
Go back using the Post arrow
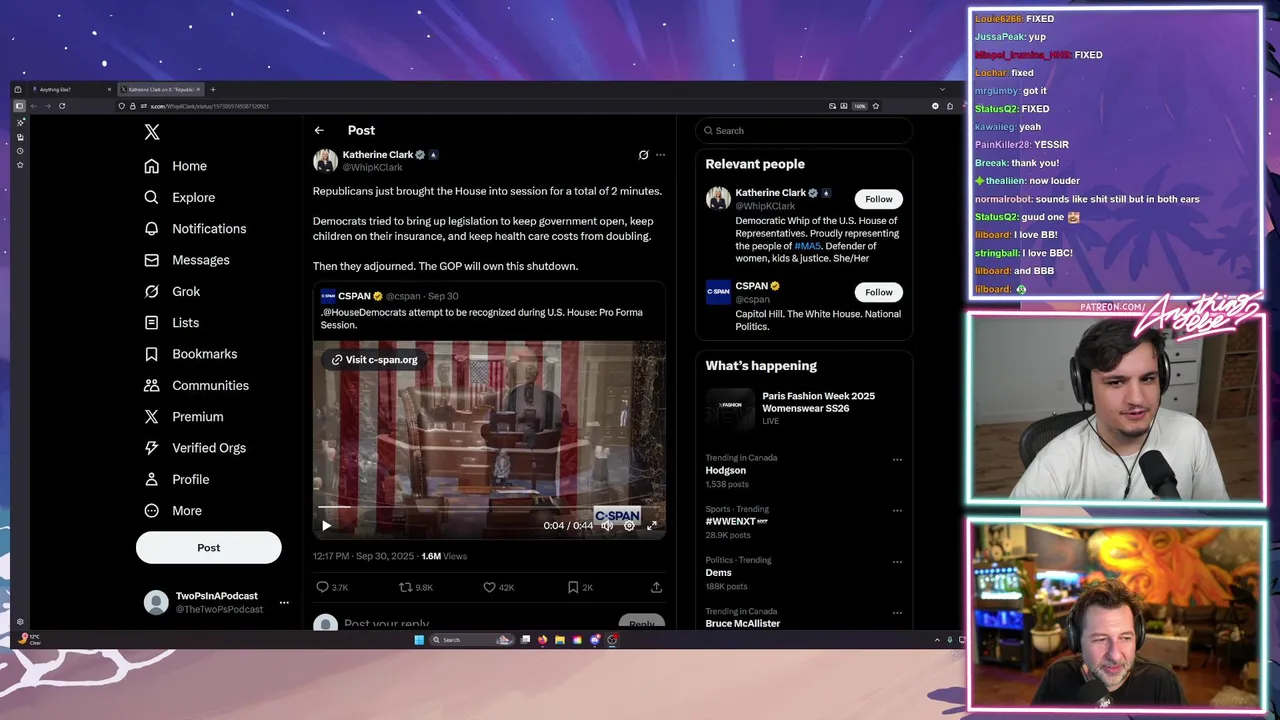pyautogui.click(x=319, y=130)
